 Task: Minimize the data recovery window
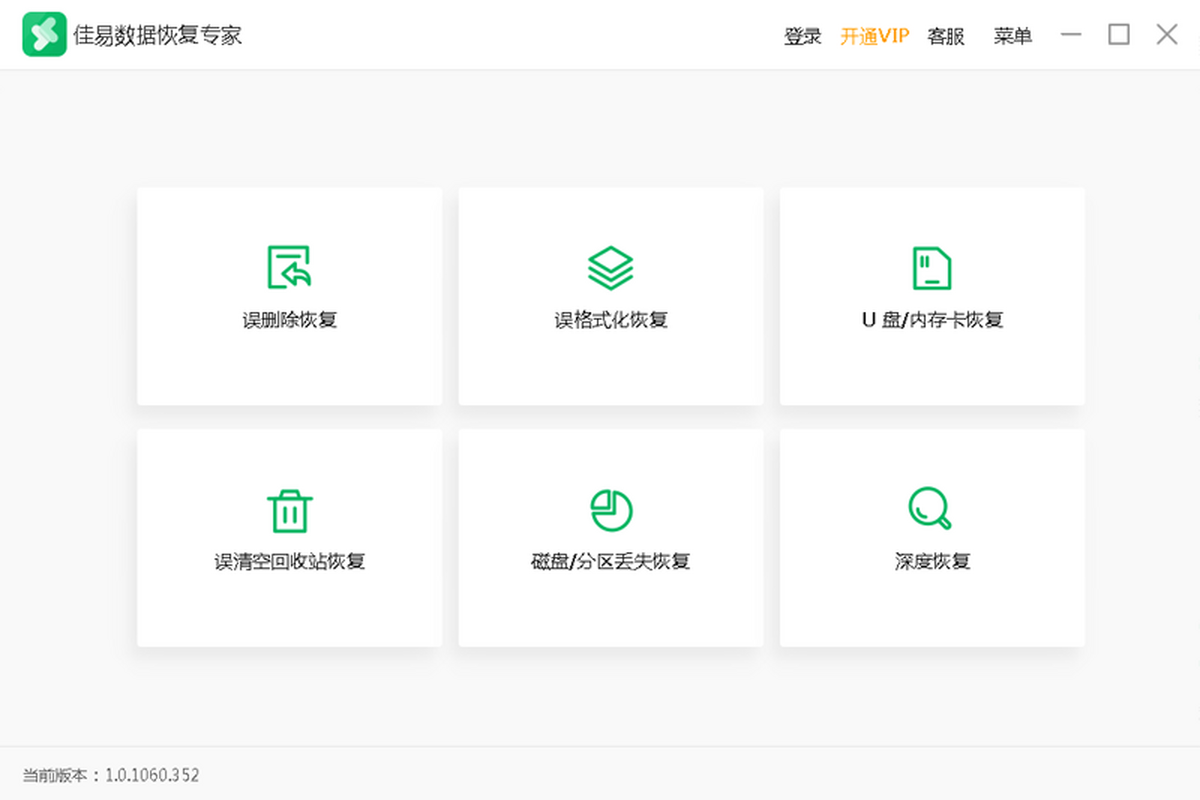tap(1071, 35)
